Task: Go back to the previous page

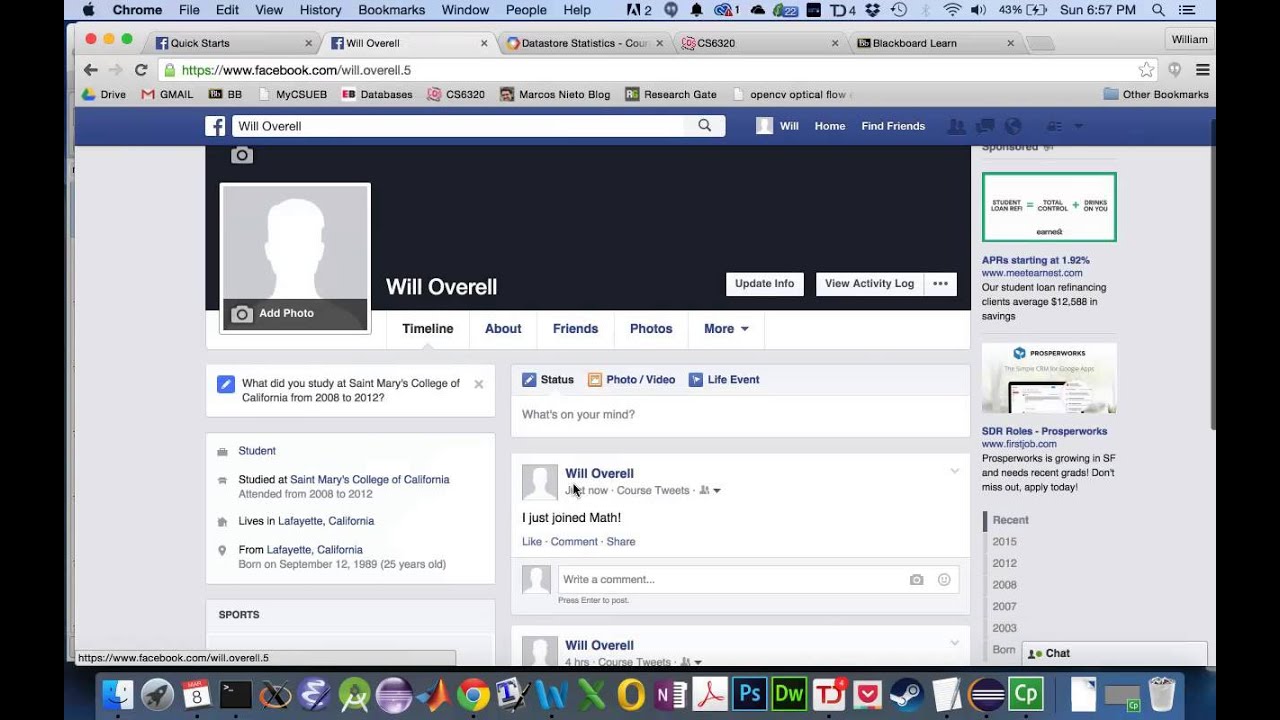Action: click(91, 70)
